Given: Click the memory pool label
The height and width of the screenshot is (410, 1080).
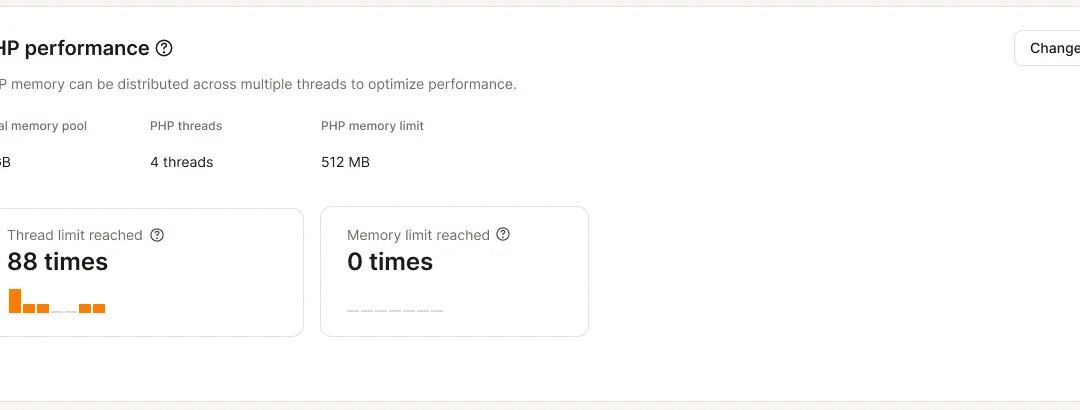Looking at the screenshot, I should coord(43,126).
